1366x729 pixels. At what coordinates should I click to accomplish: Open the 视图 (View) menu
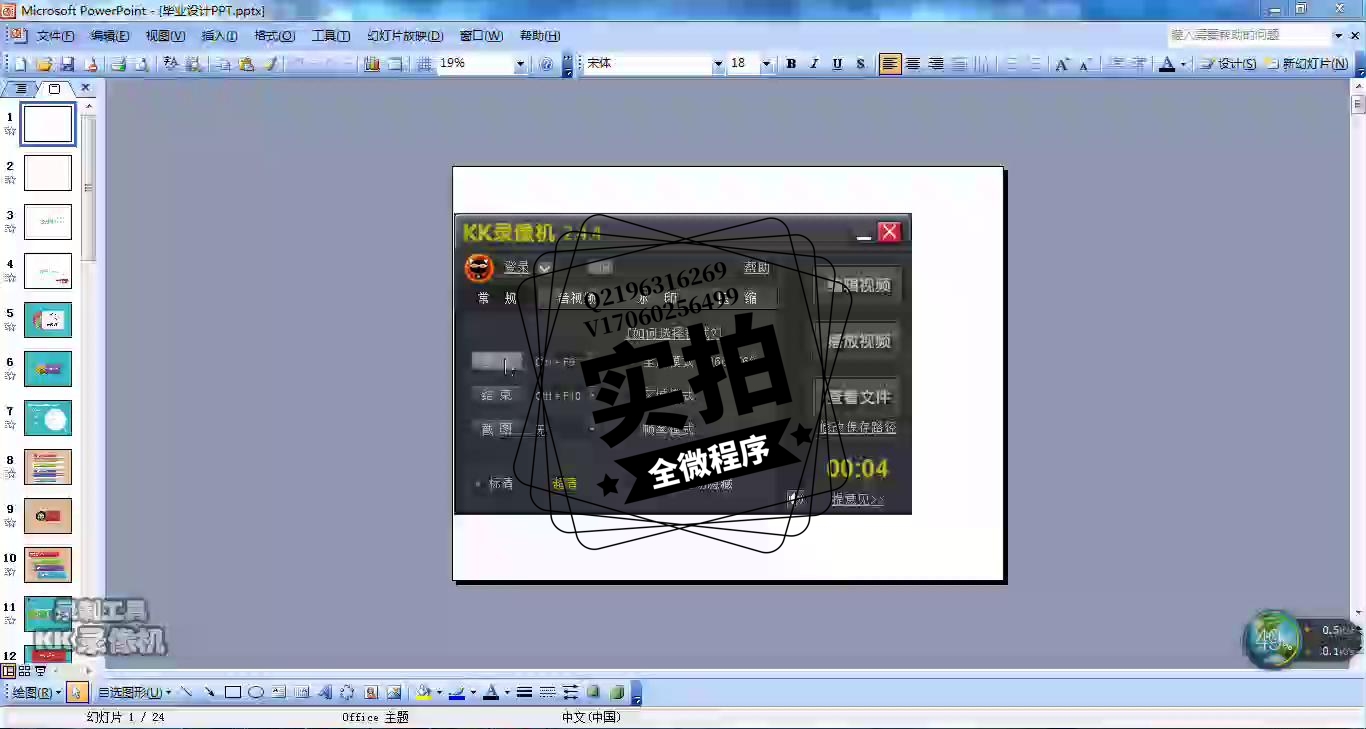click(165, 36)
